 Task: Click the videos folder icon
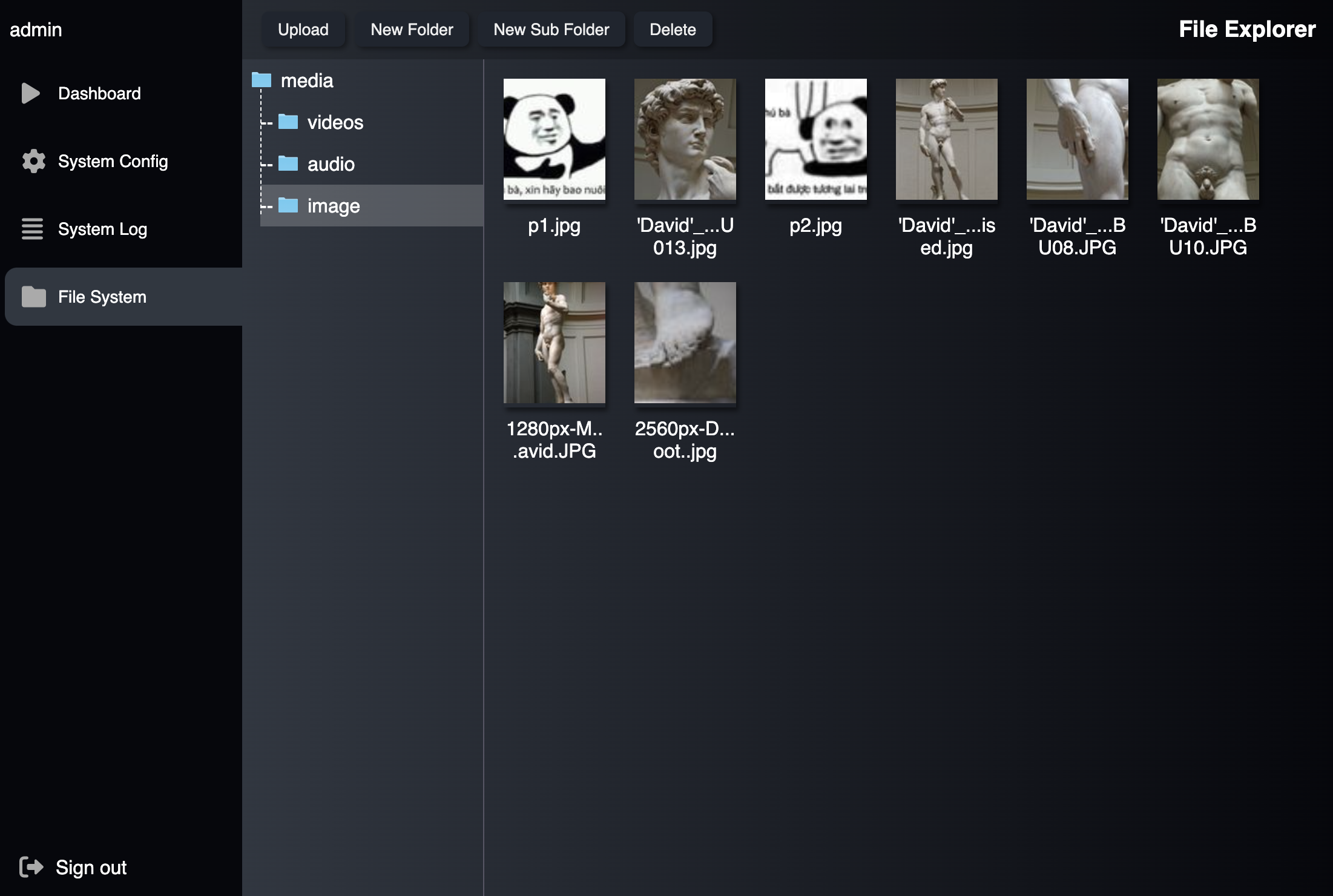(288, 122)
